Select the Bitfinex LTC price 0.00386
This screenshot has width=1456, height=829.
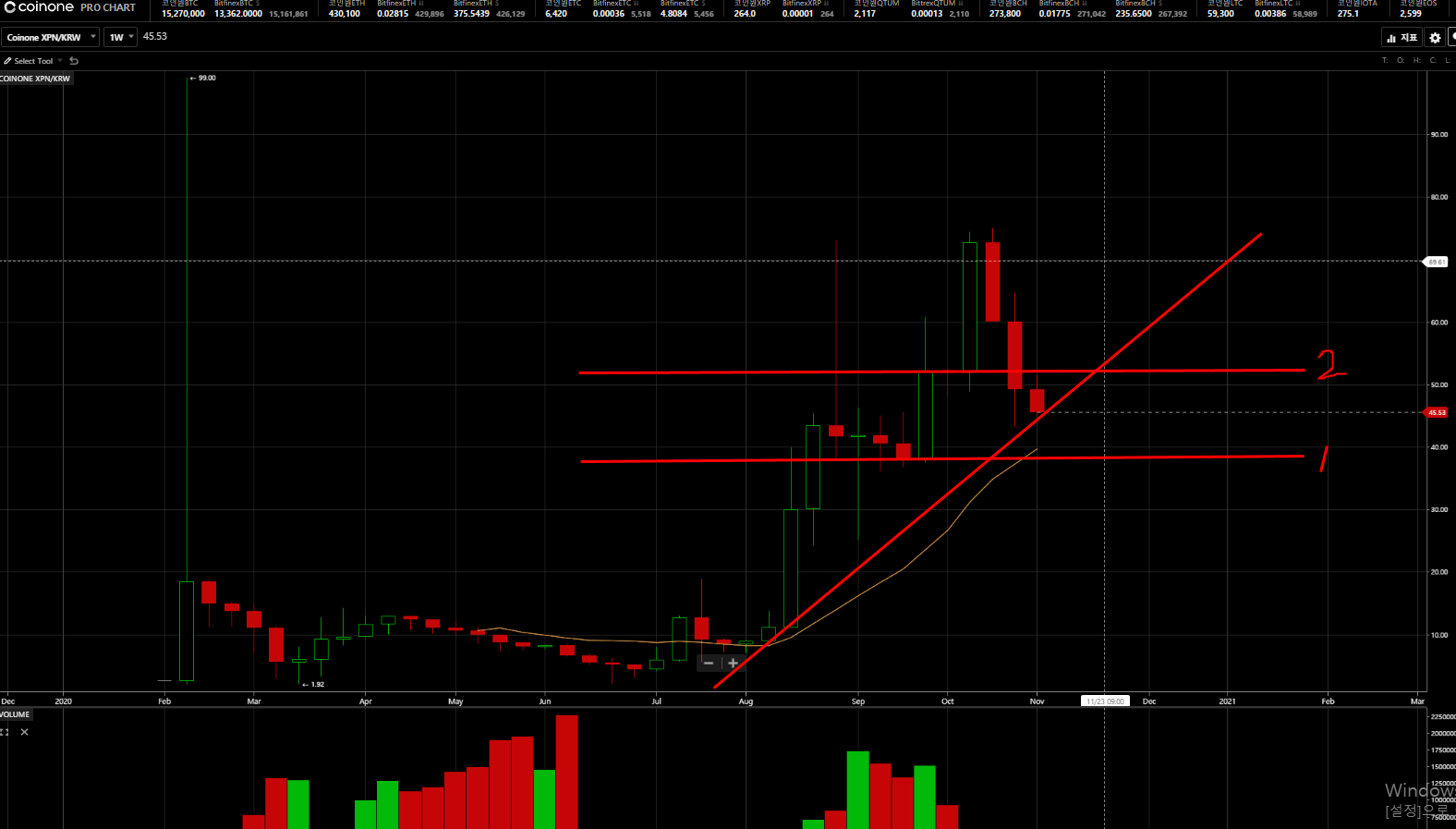[x=1270, y=14]
